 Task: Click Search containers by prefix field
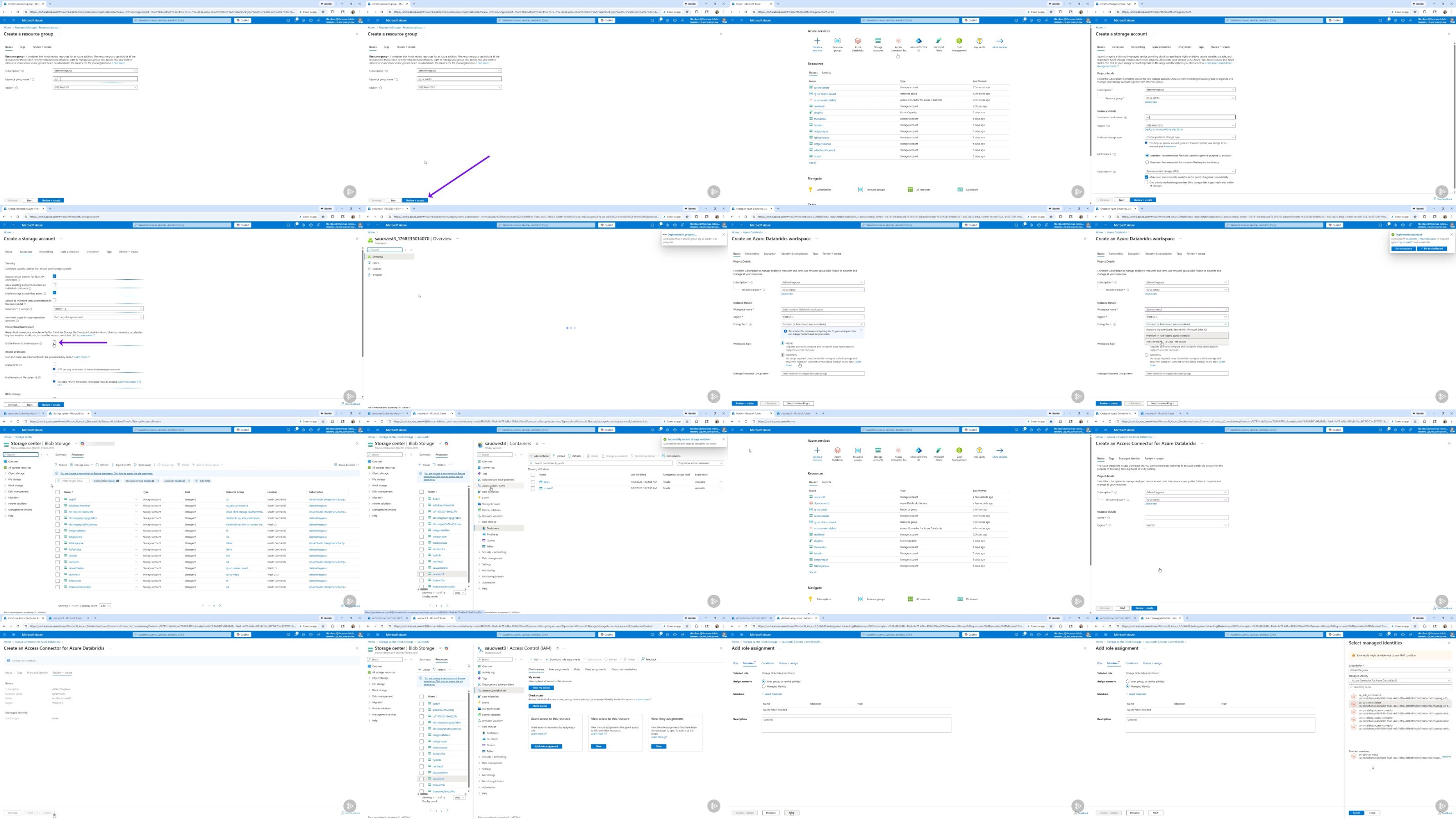click(x=600, y=463)
